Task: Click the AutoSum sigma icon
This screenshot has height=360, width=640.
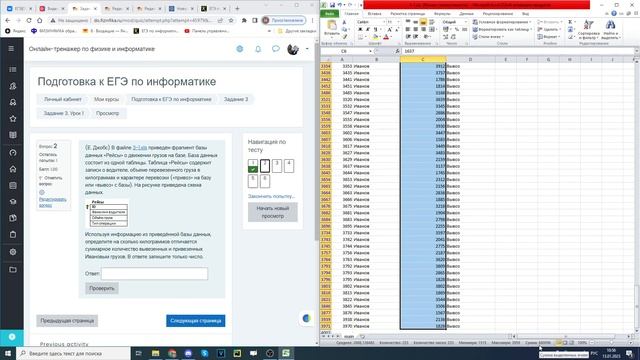Action: point(571,22)
